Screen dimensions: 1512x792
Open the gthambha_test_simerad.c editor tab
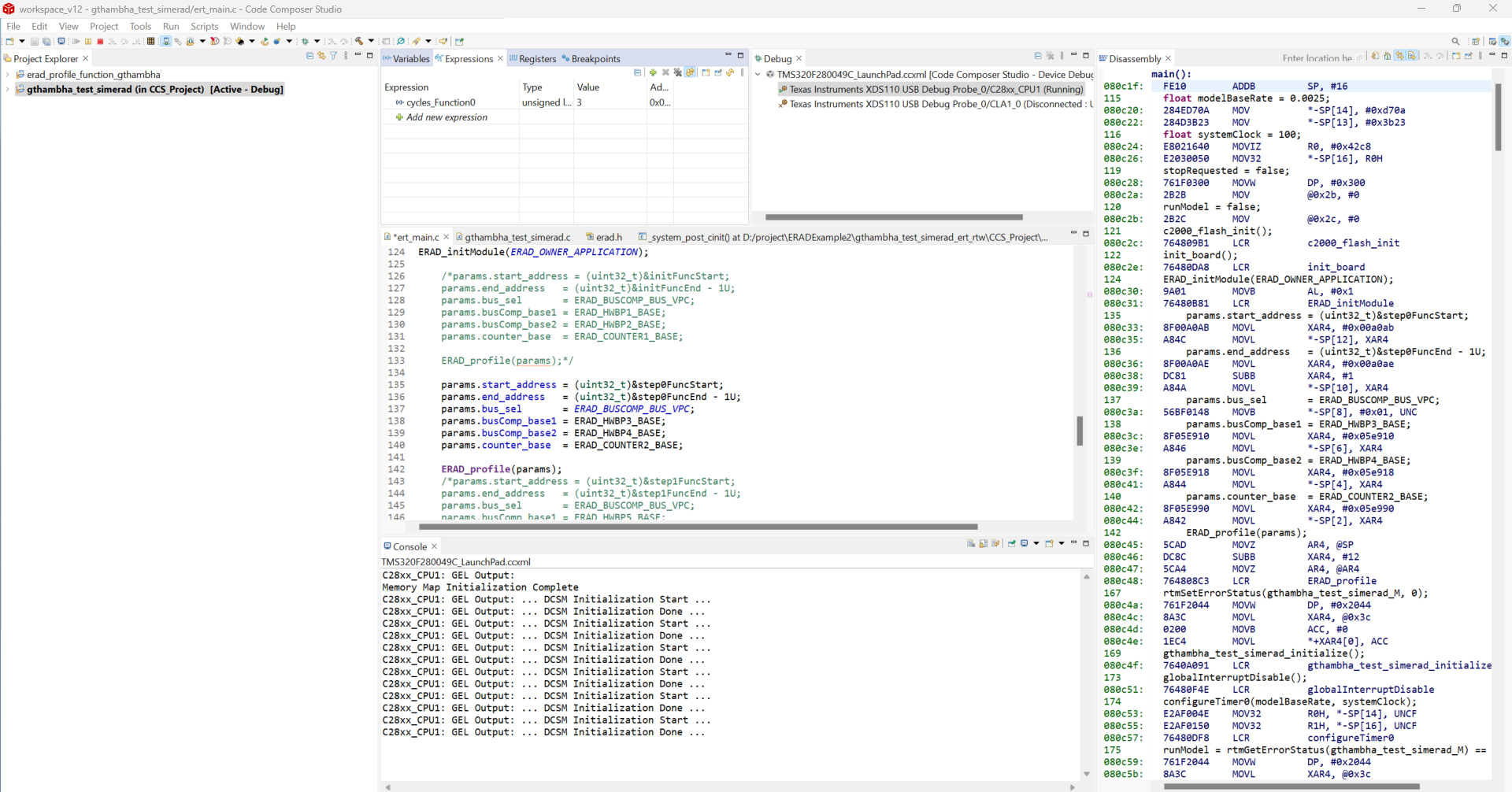tap(512, 237)
